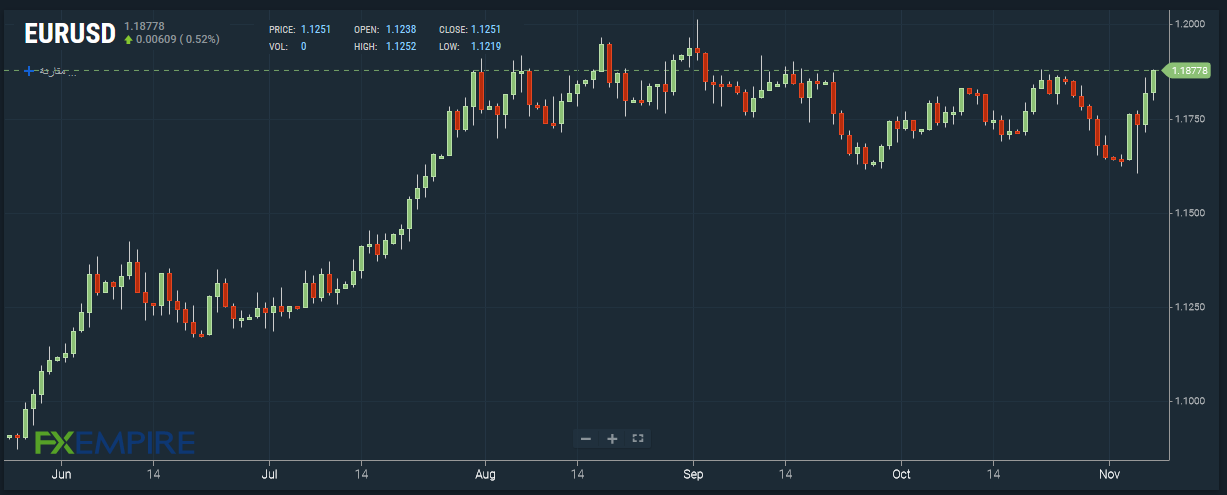Click the 1.1750 price axis label

coord(1189,119)
